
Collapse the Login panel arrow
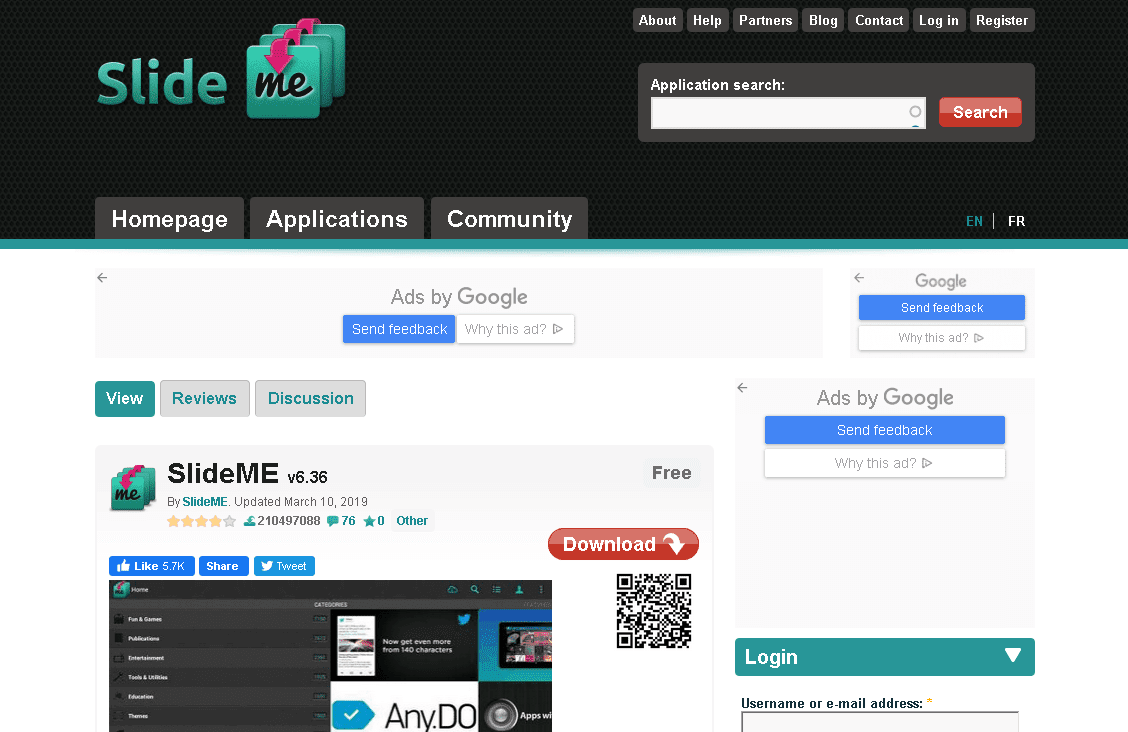coord(1013,655)
